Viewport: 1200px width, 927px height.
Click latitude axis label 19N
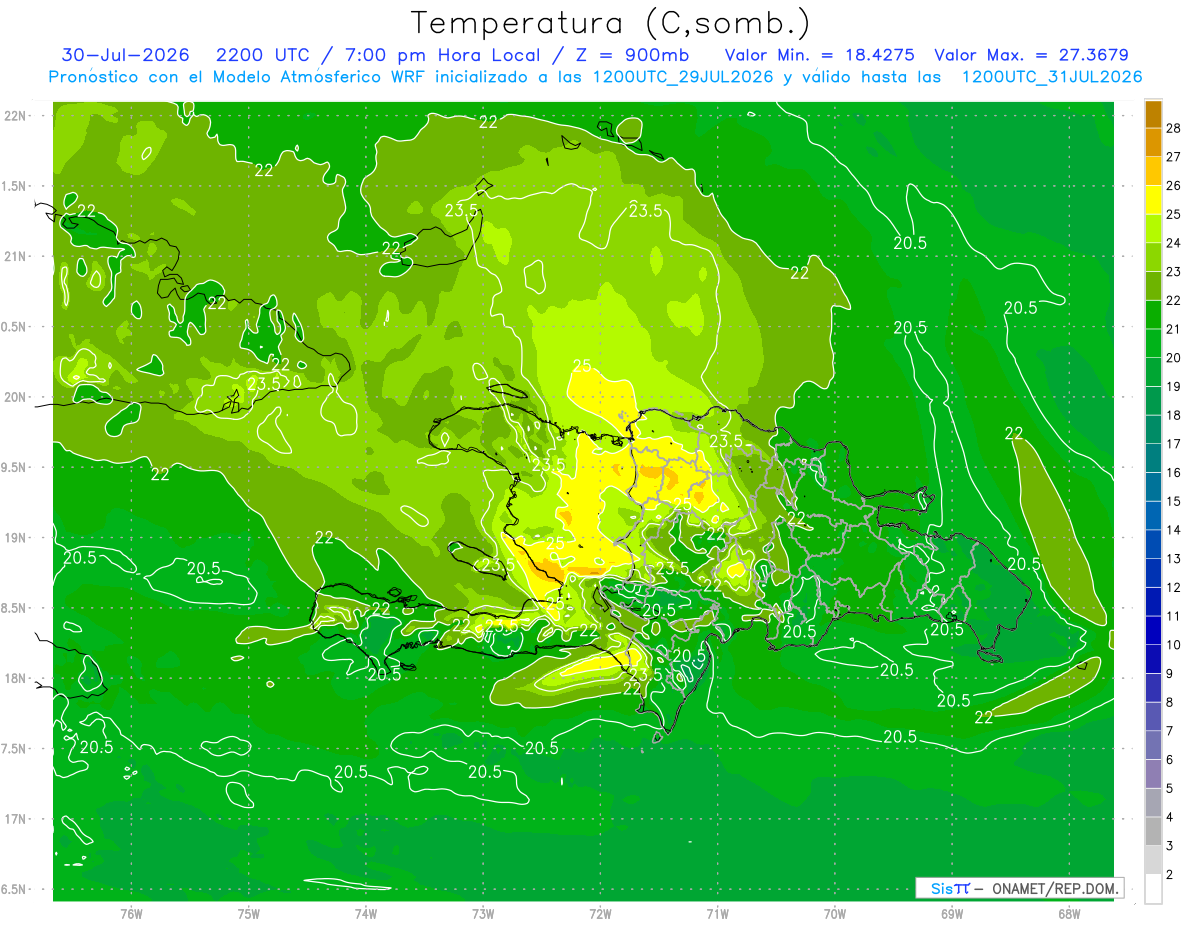point(15,538)
